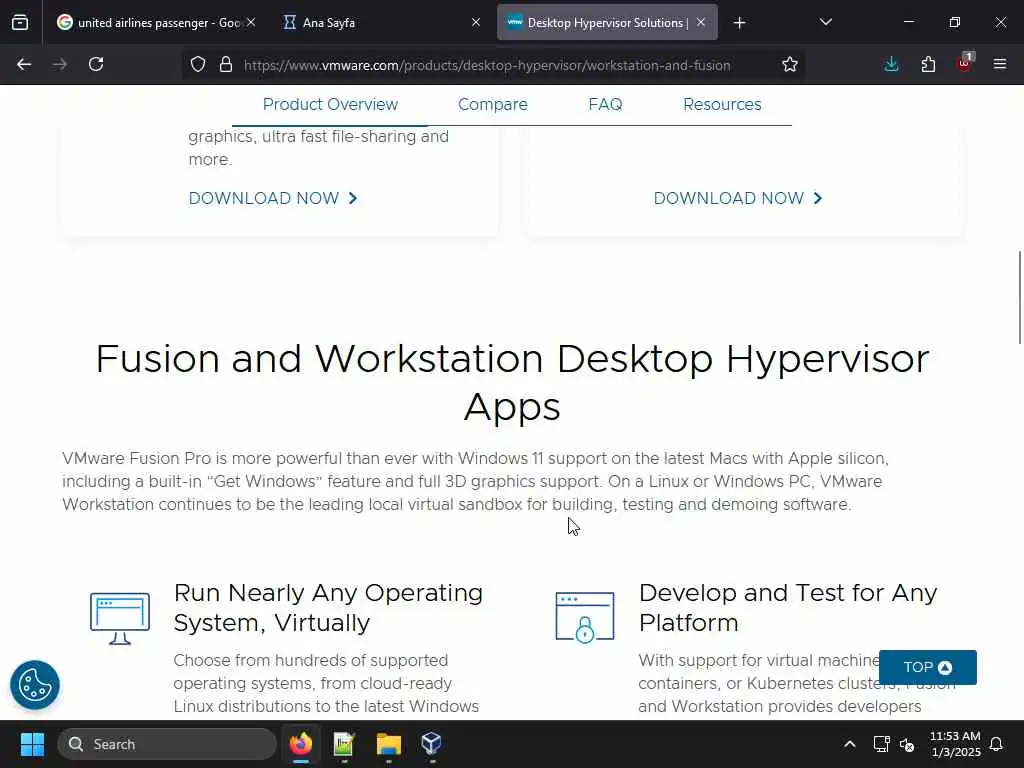Open the Resources page tab
Image resolution: width=1024 pixels, height=768 pixels.
tap(722, 104)
